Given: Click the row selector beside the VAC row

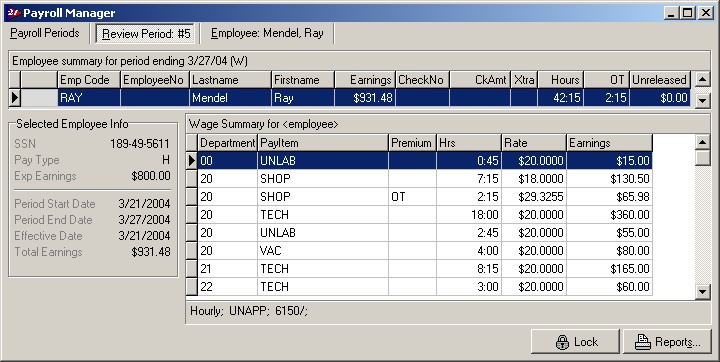Looking at the screenshot, I should click(x=192, y=251).
